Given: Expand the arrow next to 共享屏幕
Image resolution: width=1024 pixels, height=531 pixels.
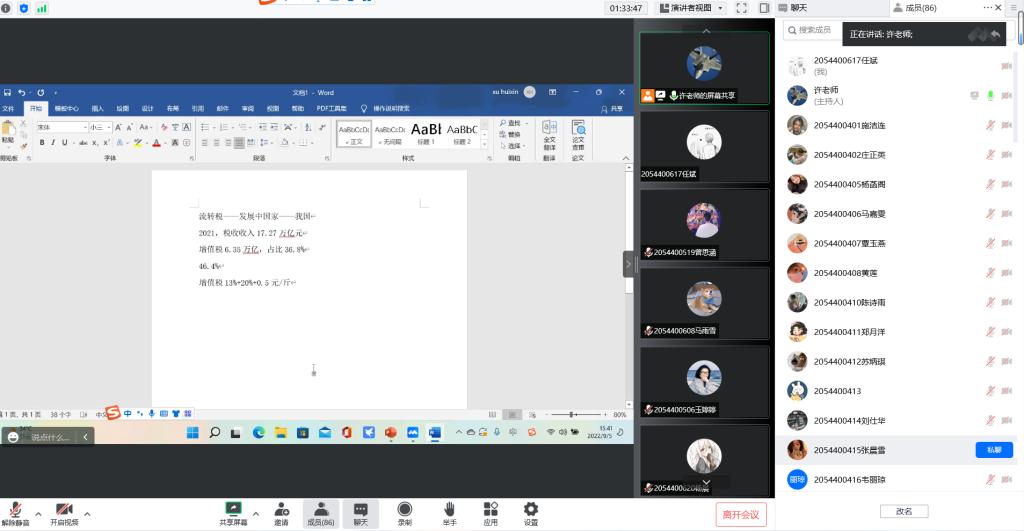Looking at the screenshot, I should pos(255,514).
